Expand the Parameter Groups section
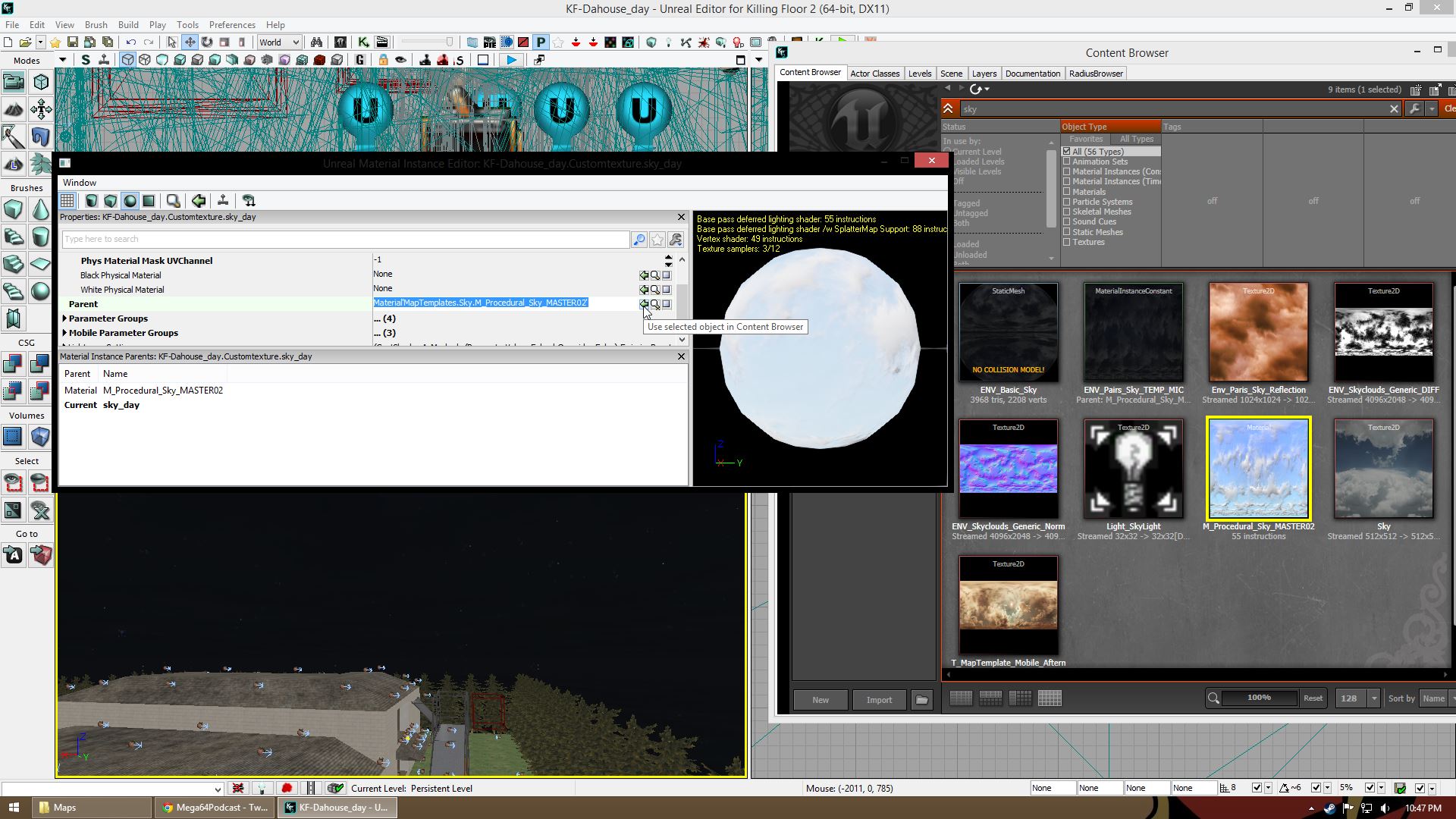The image size is (1456, 819). [64, 318]
